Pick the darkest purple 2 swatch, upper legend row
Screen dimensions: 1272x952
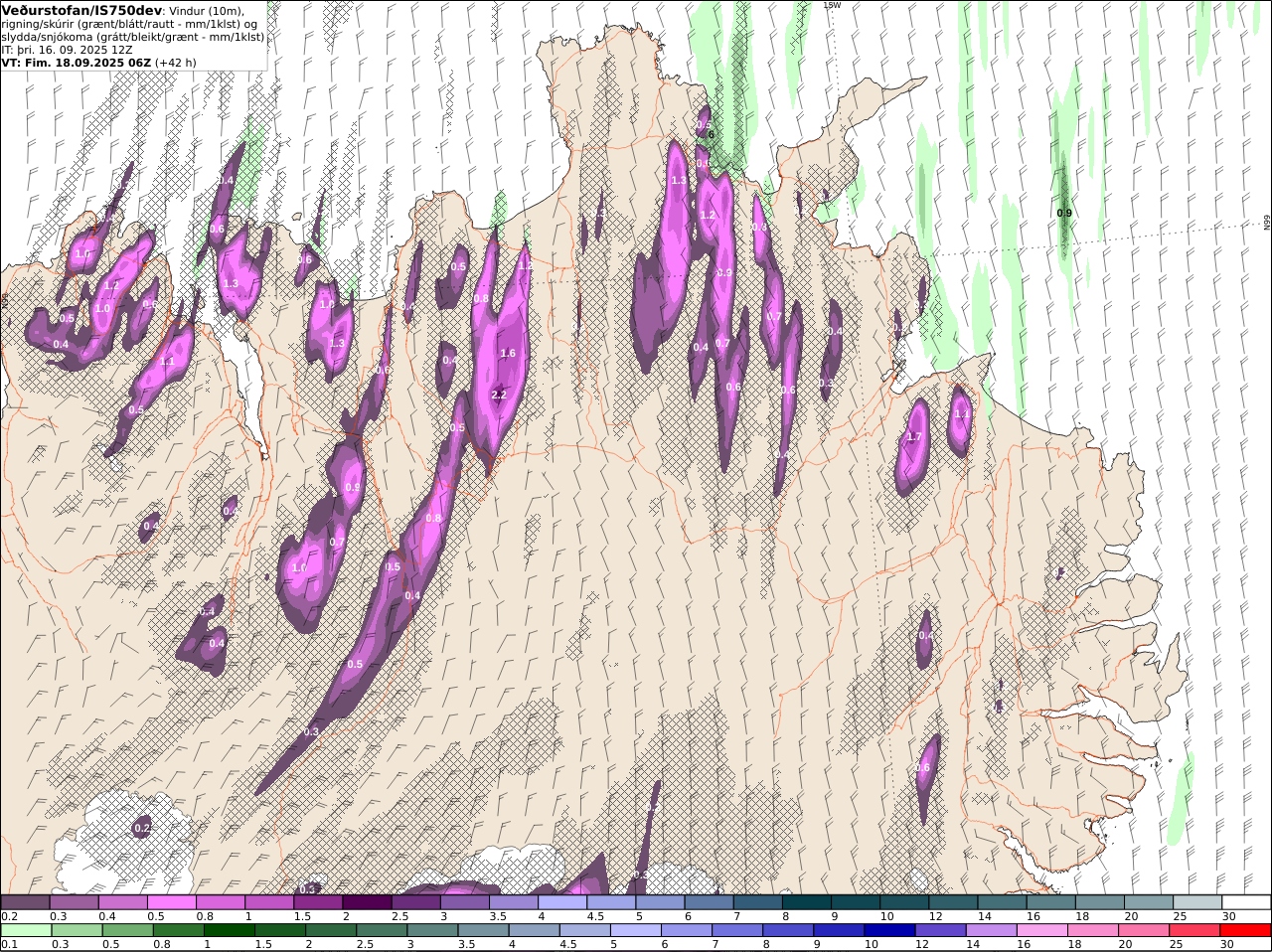(367, 901)
